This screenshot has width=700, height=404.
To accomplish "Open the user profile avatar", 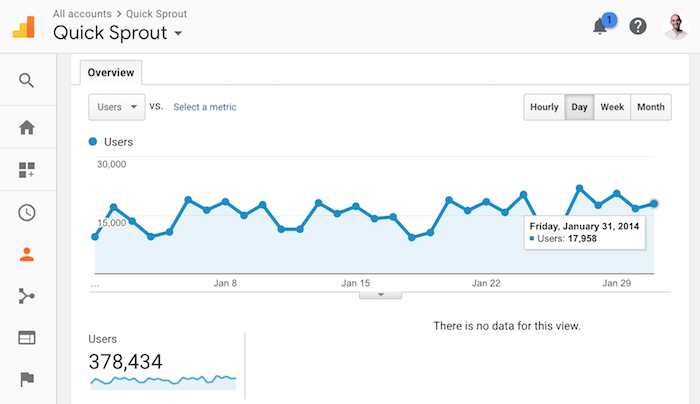I will point(676,26).
